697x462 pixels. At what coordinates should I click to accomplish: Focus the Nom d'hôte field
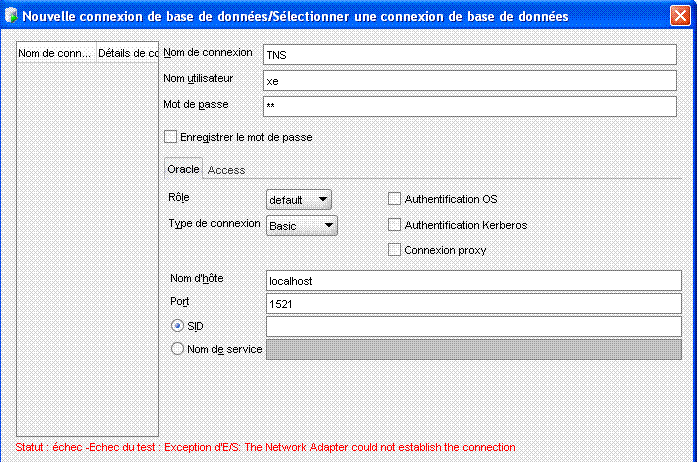474,281
